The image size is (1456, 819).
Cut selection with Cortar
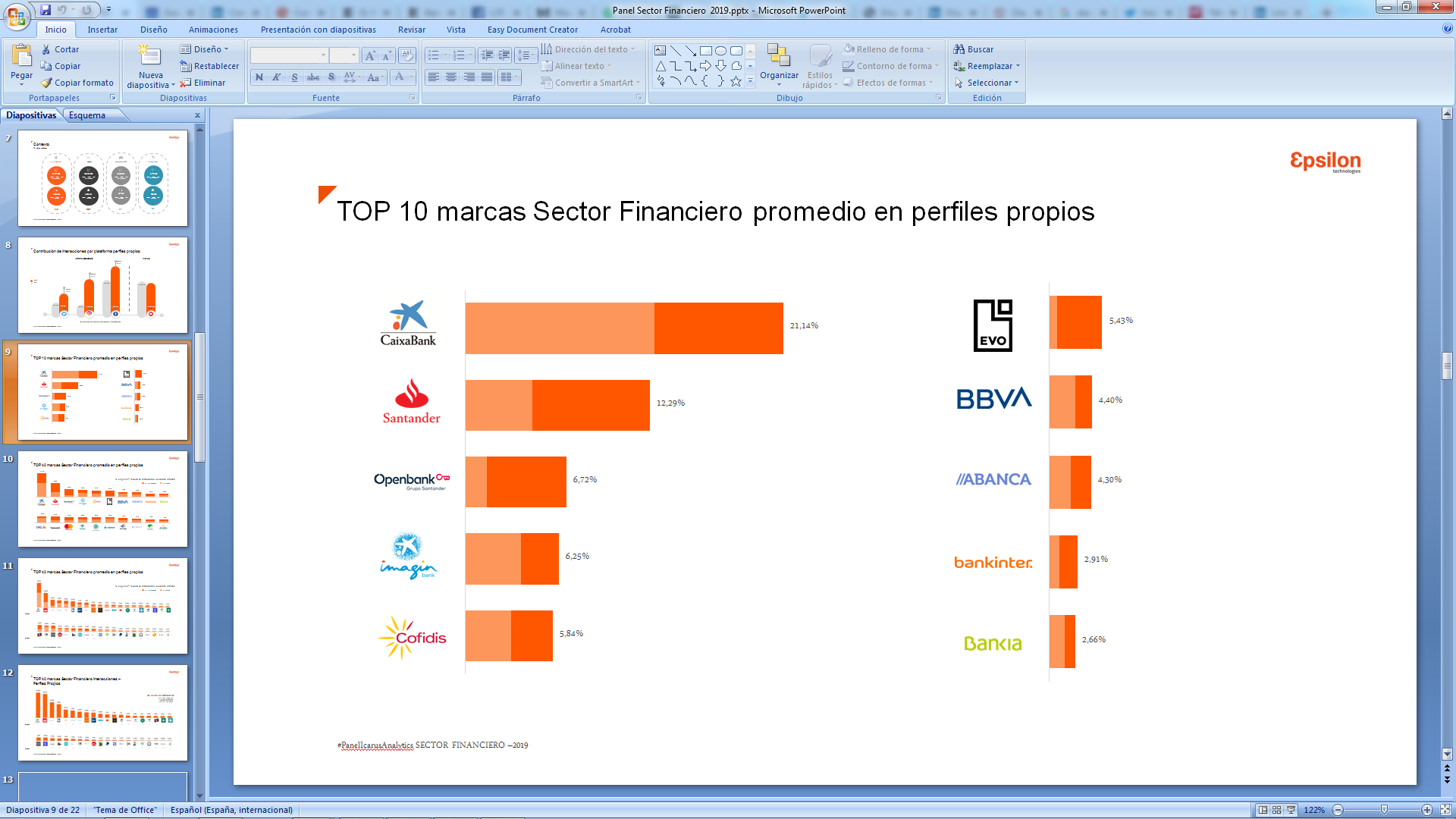60,49
